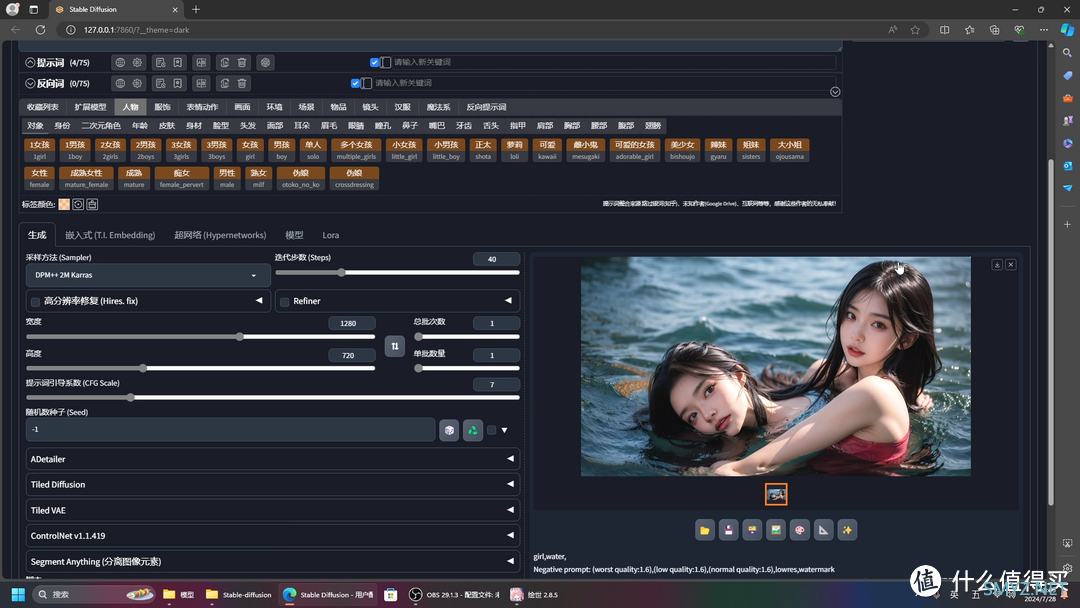Click the CFG Scale slider handle
Viewport: 1080px width, 608px height.
[x=131, y=398]
